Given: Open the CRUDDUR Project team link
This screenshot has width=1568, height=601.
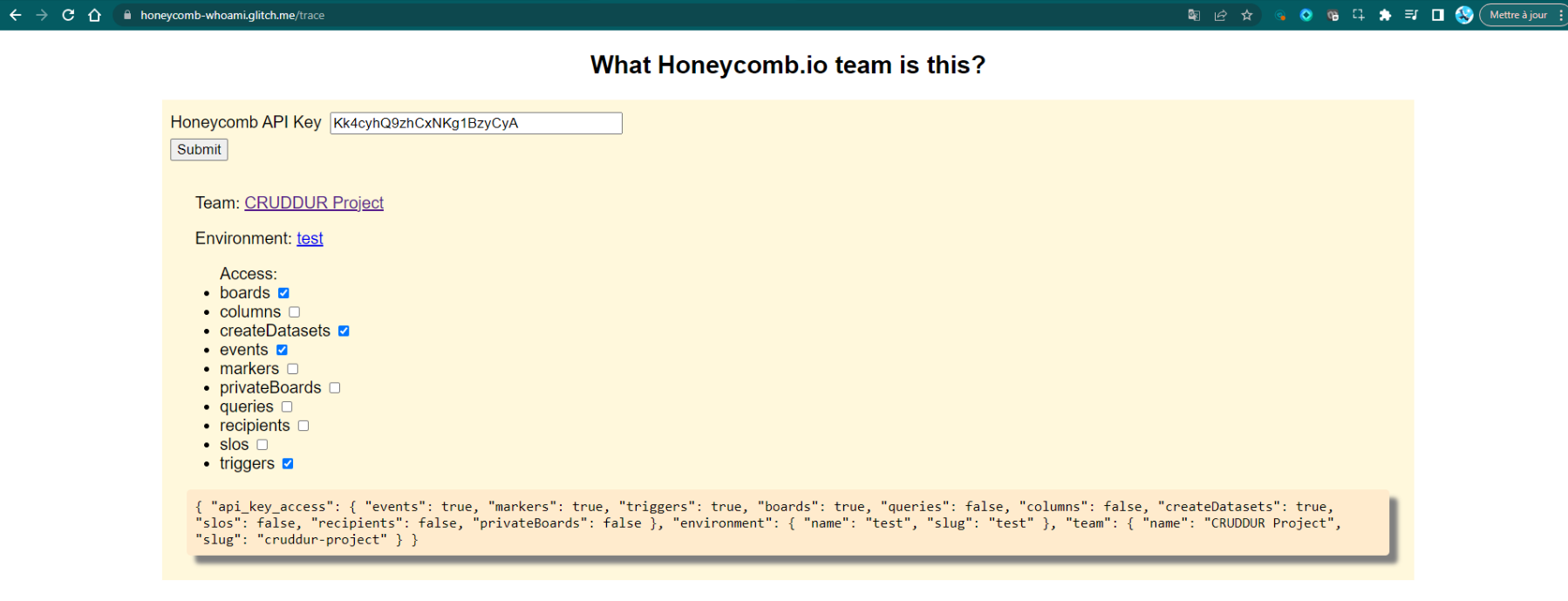Looking at the screenshot, I should (x=314, y=202).
